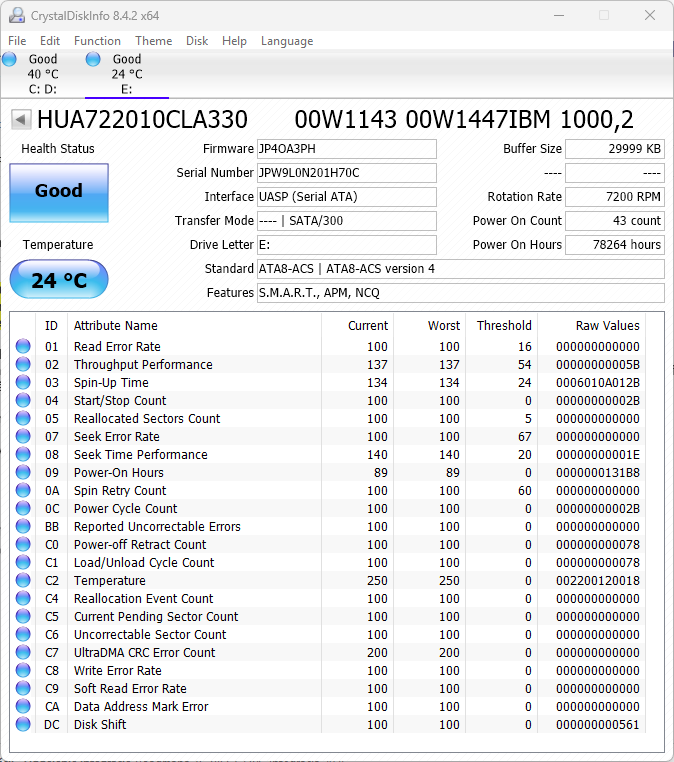Click status orb of Uncorrectable Sector Count row

point(23,634)
